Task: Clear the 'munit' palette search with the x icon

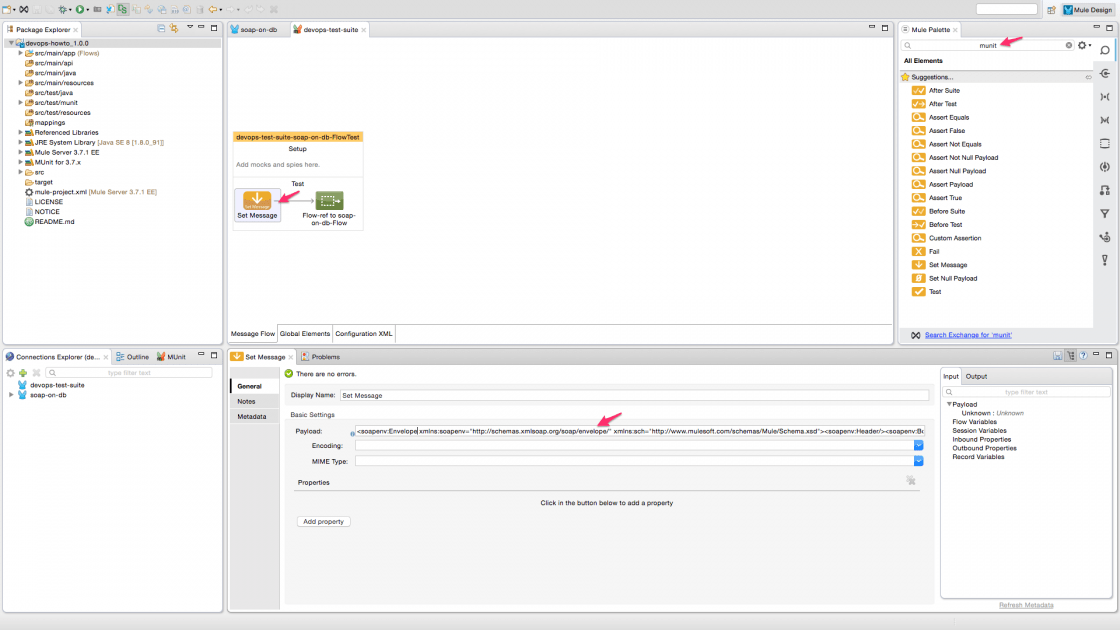Action: click(x=1068, y=45)
